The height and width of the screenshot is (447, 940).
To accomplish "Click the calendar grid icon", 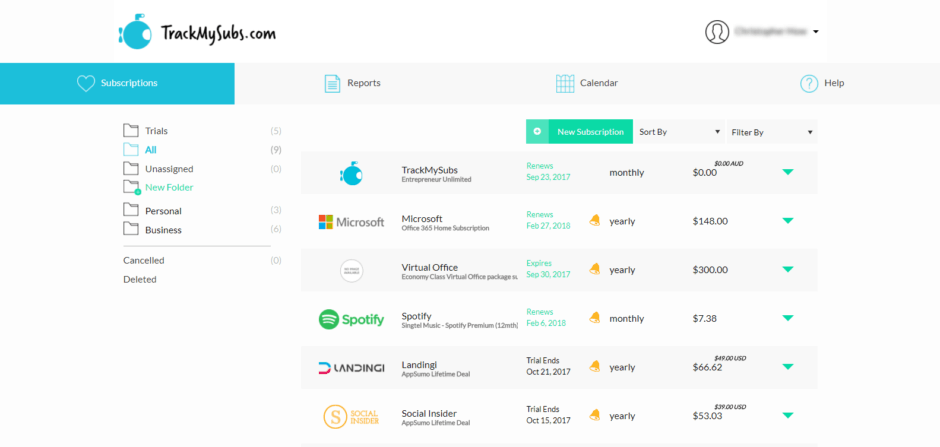I will tap(565, 83).
